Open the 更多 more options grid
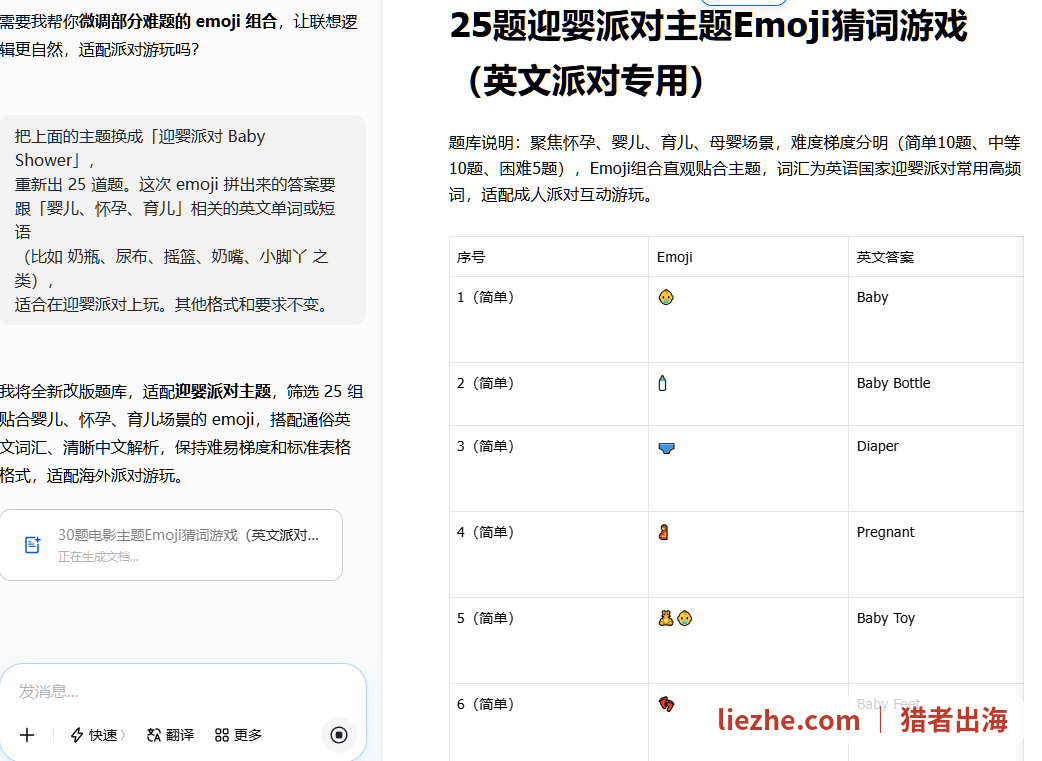The width and height of the screenshot is (1042, 761). click(239, 735)
